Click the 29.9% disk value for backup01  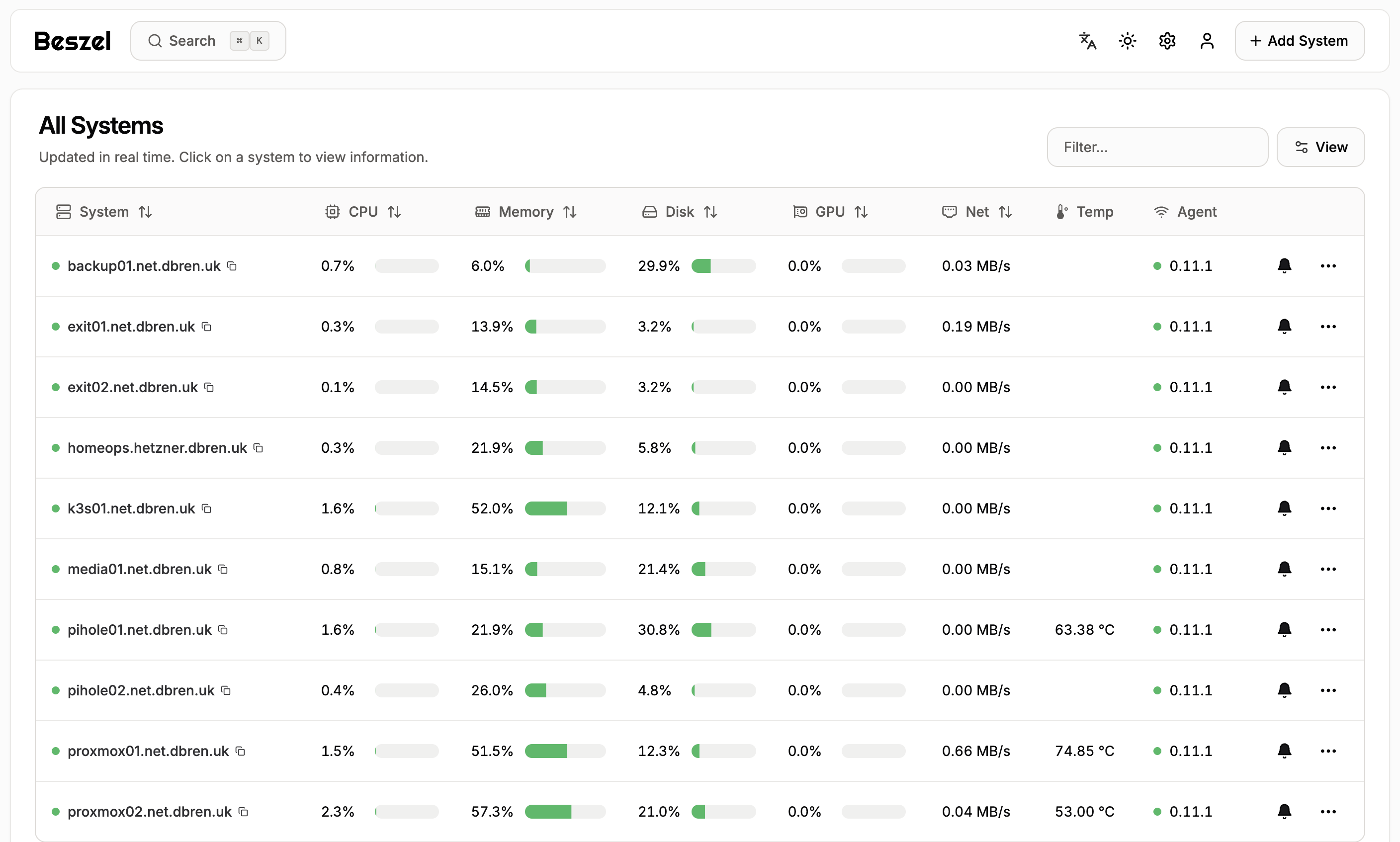tap(658, 266)
